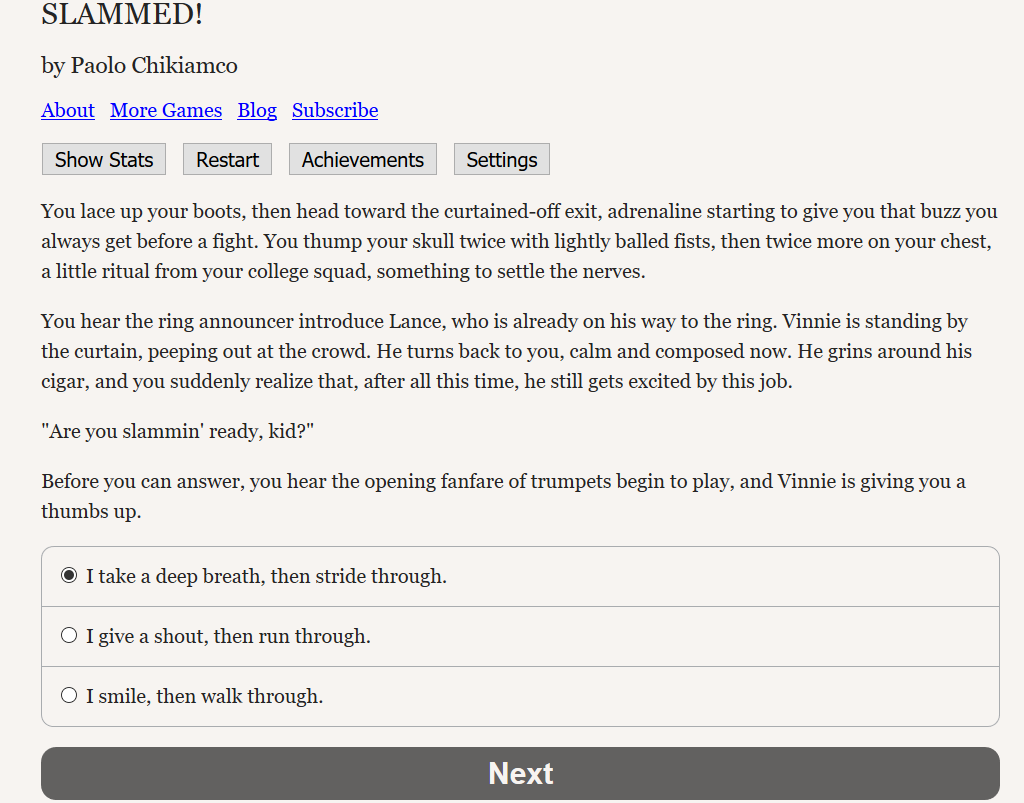Click the 'Are you slammin' ready, kid?' line

click(x=178, y=432)
